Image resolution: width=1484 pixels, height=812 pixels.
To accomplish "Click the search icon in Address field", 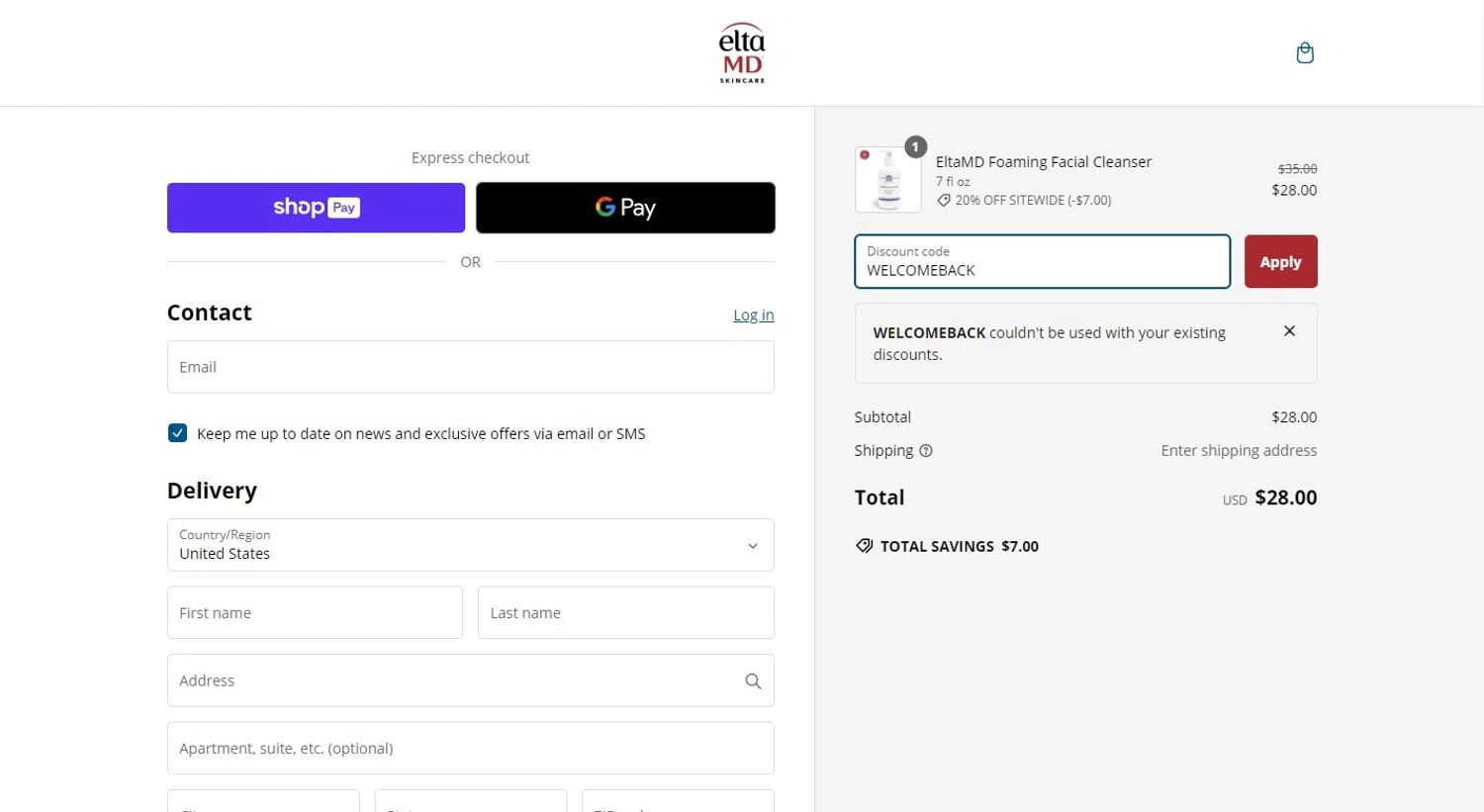I will (753, 680).
